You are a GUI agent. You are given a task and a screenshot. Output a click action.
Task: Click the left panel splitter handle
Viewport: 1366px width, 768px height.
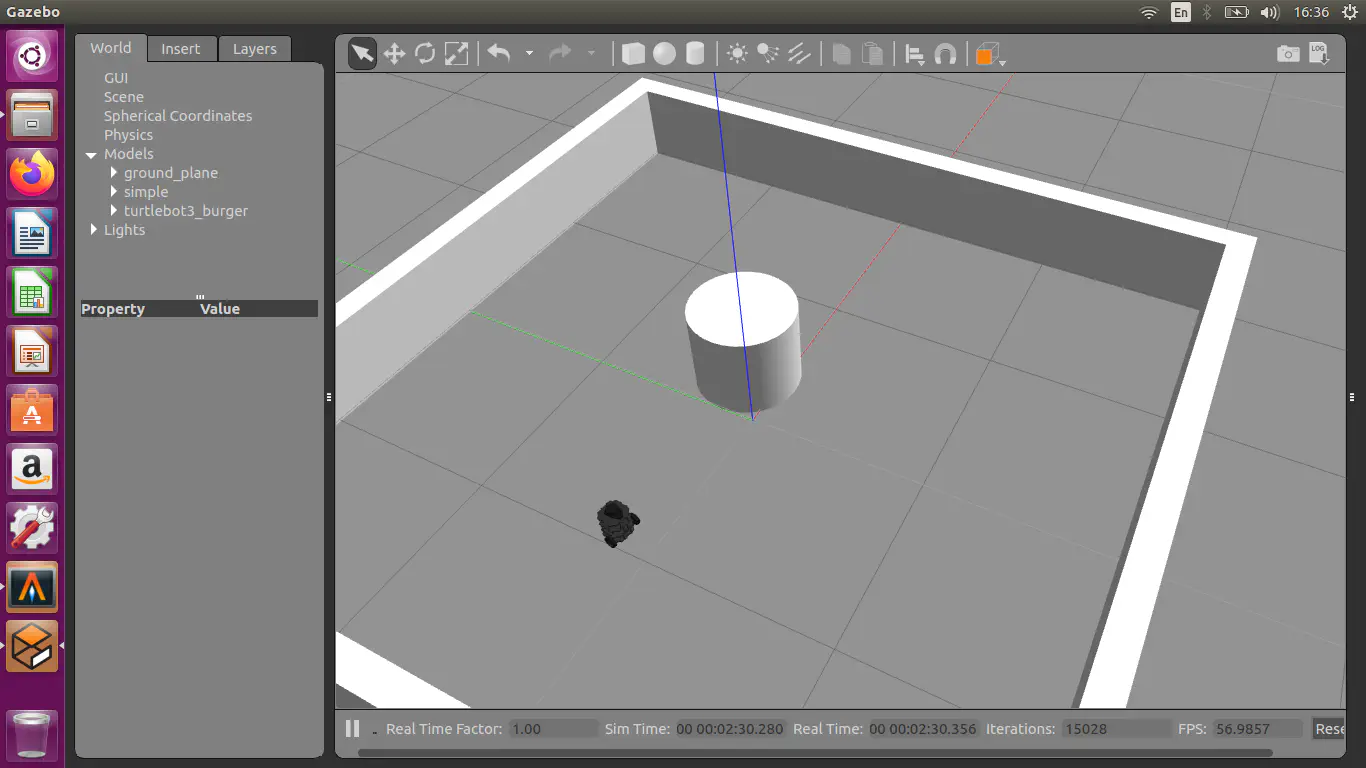(x=329, y=397)
